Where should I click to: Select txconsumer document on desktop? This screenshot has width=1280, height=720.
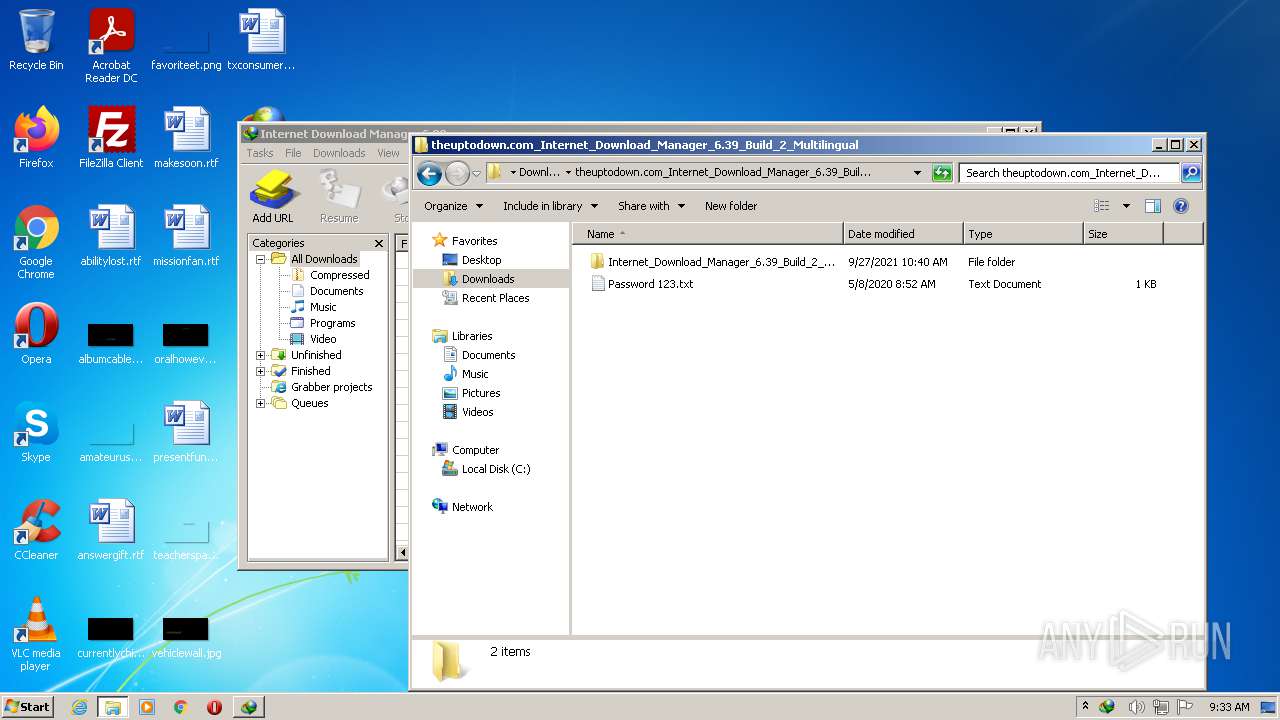(261, 41)
